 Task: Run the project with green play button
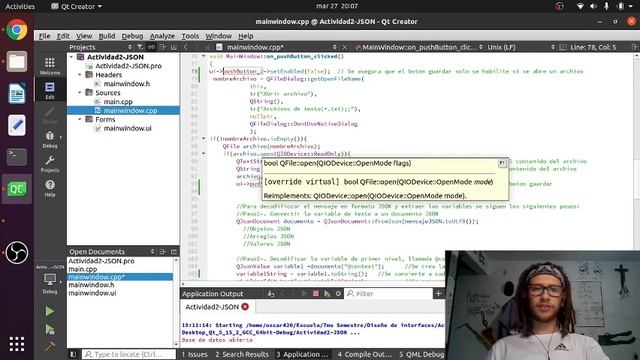tap(49, 311)
